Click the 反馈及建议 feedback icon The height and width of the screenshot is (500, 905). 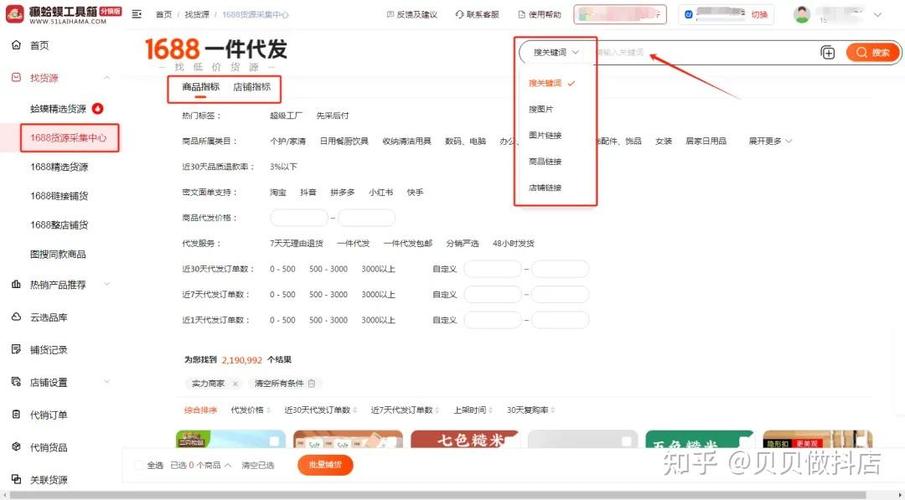click(x=390, y=14)
